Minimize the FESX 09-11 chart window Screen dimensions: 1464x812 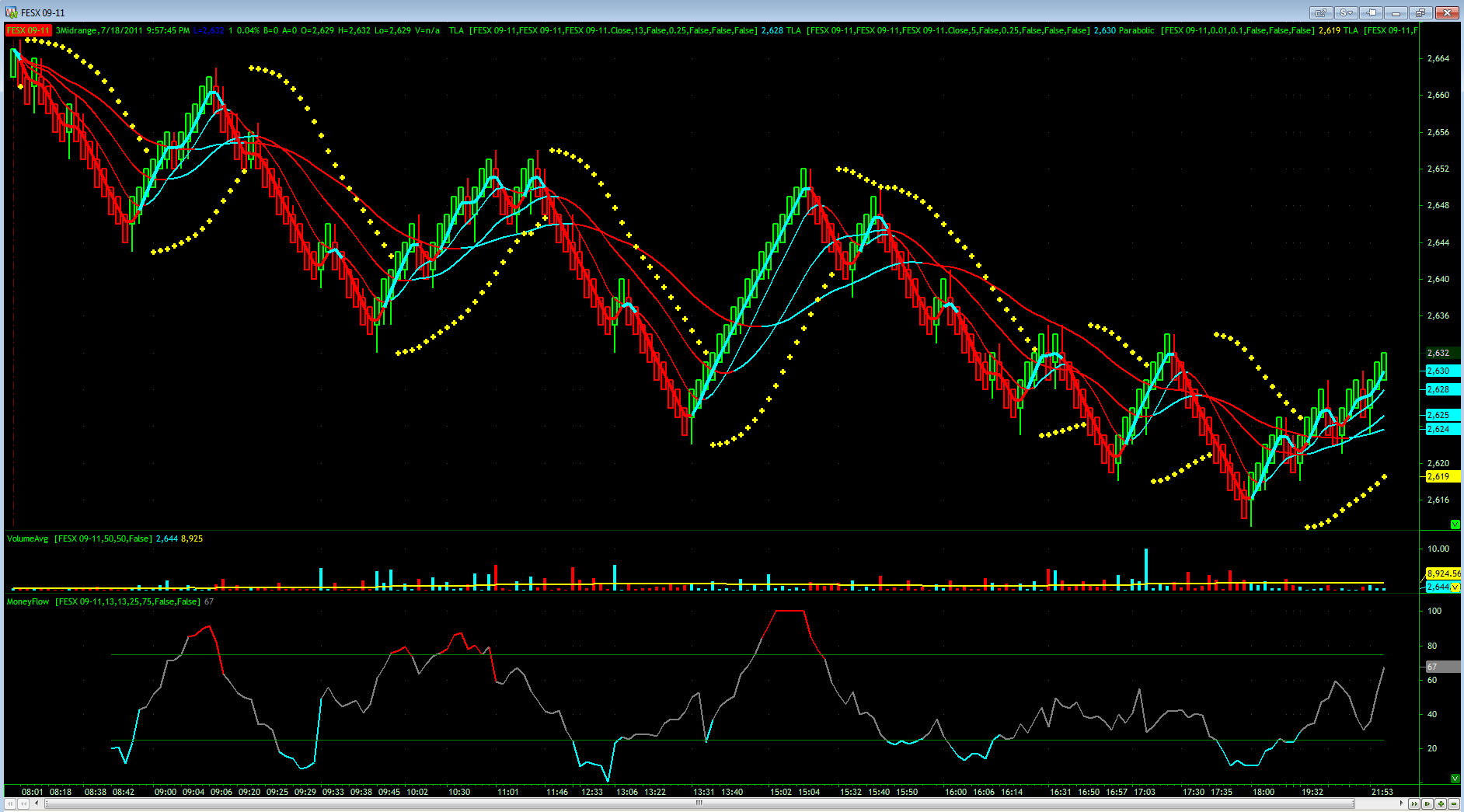pyautogui.click(x=1396, y=12)
